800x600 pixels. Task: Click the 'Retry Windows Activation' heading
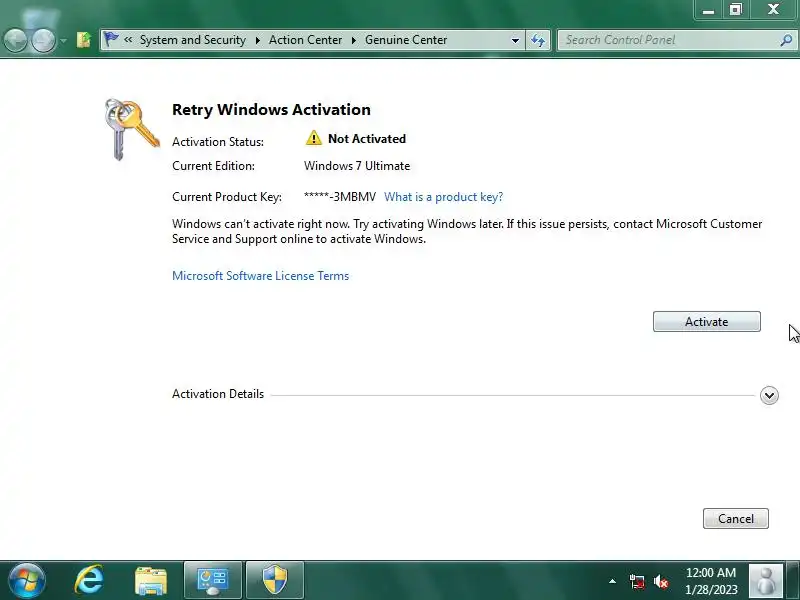pyautogui.click(x=271, y=110)
